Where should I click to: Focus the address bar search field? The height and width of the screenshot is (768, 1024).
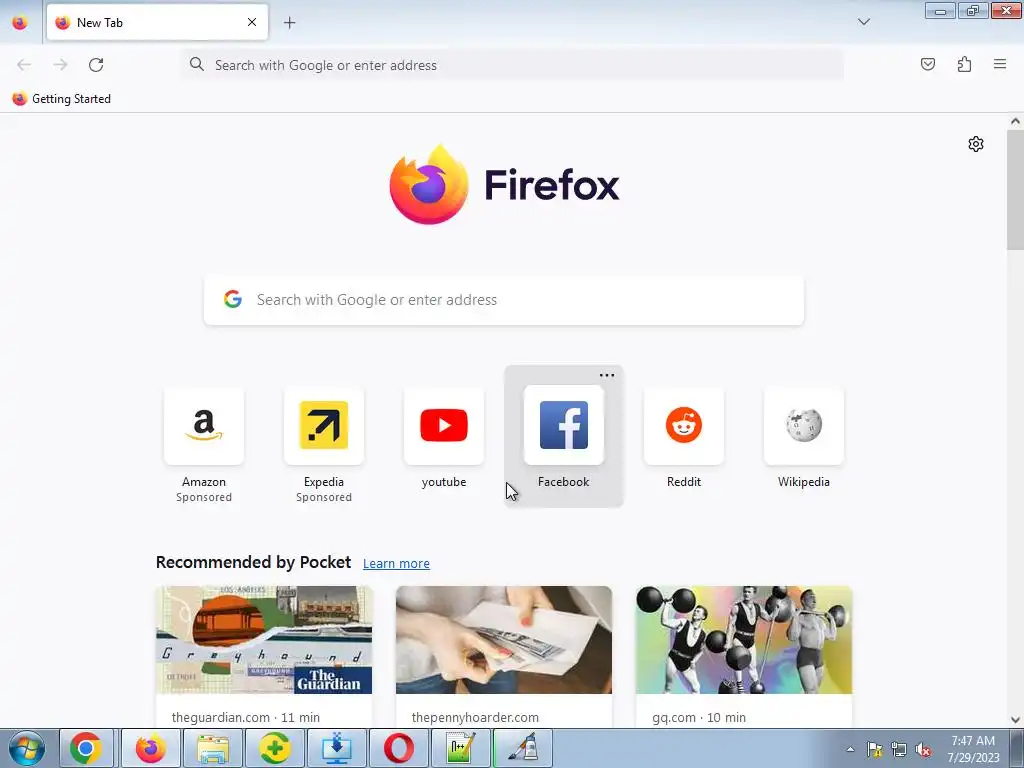pos(513,65)
